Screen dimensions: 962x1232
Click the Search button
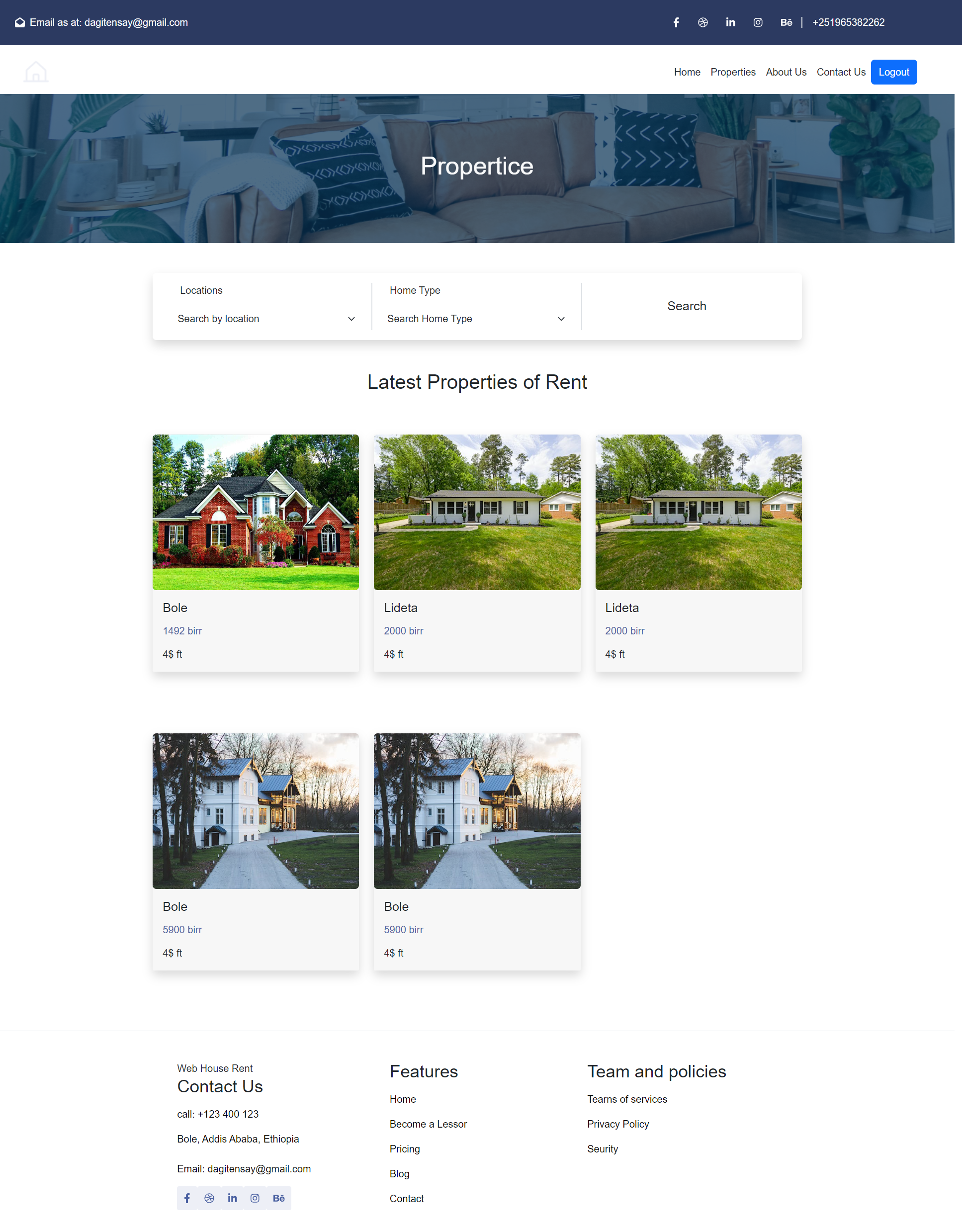[686, 306]
